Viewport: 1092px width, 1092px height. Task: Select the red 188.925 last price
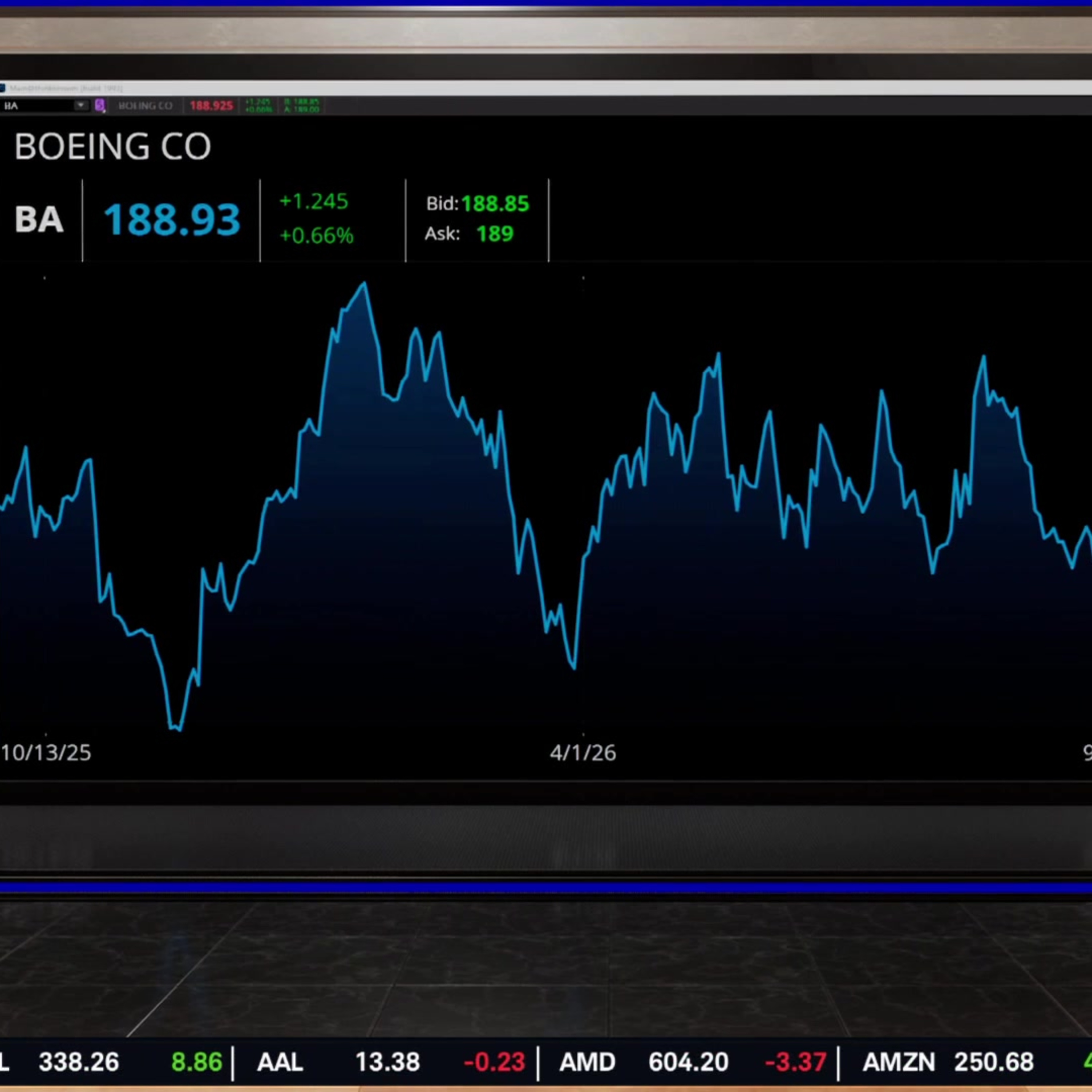point(211,106)
